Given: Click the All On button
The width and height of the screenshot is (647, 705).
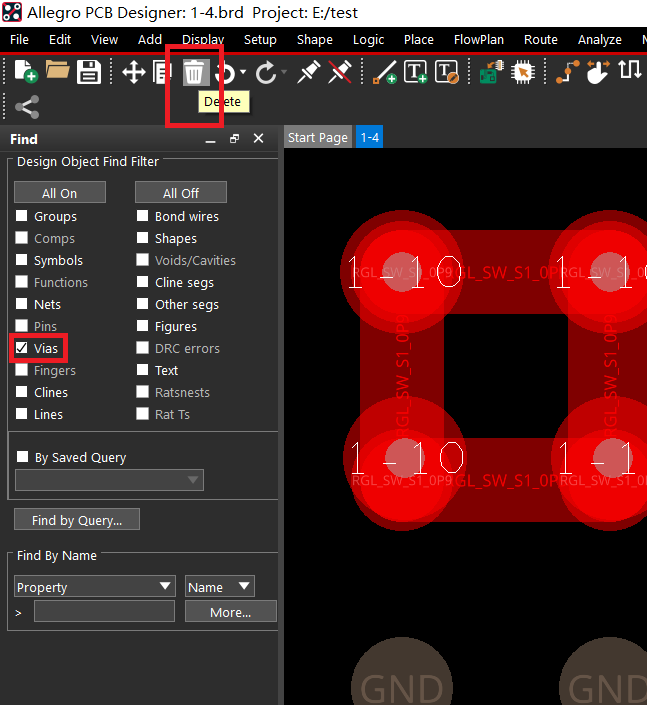Looking at the screenshot, I should (60, 193).
